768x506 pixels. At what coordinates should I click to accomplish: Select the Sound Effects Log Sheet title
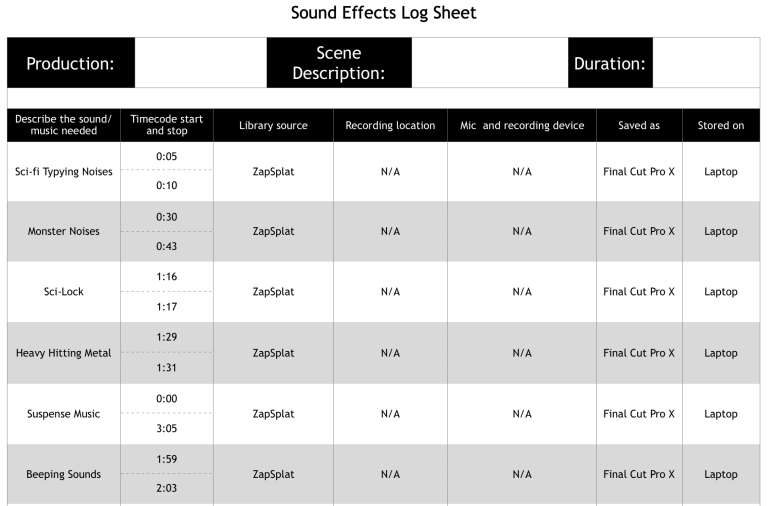tap(384, 13)
